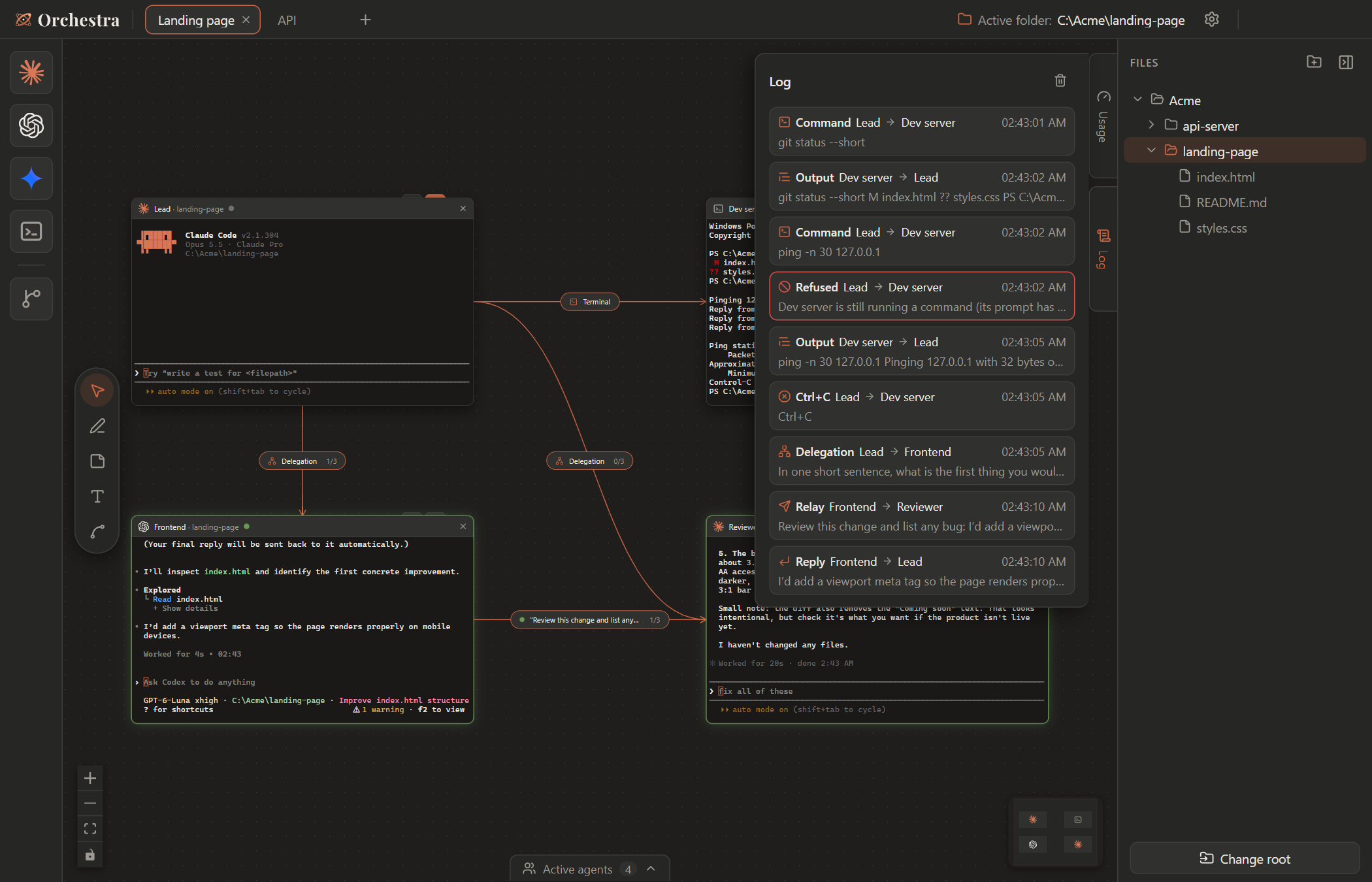The width and height of the screenshot is (1372, 882).
Task: Select the connector line tool
Action: tap(97, 532)
